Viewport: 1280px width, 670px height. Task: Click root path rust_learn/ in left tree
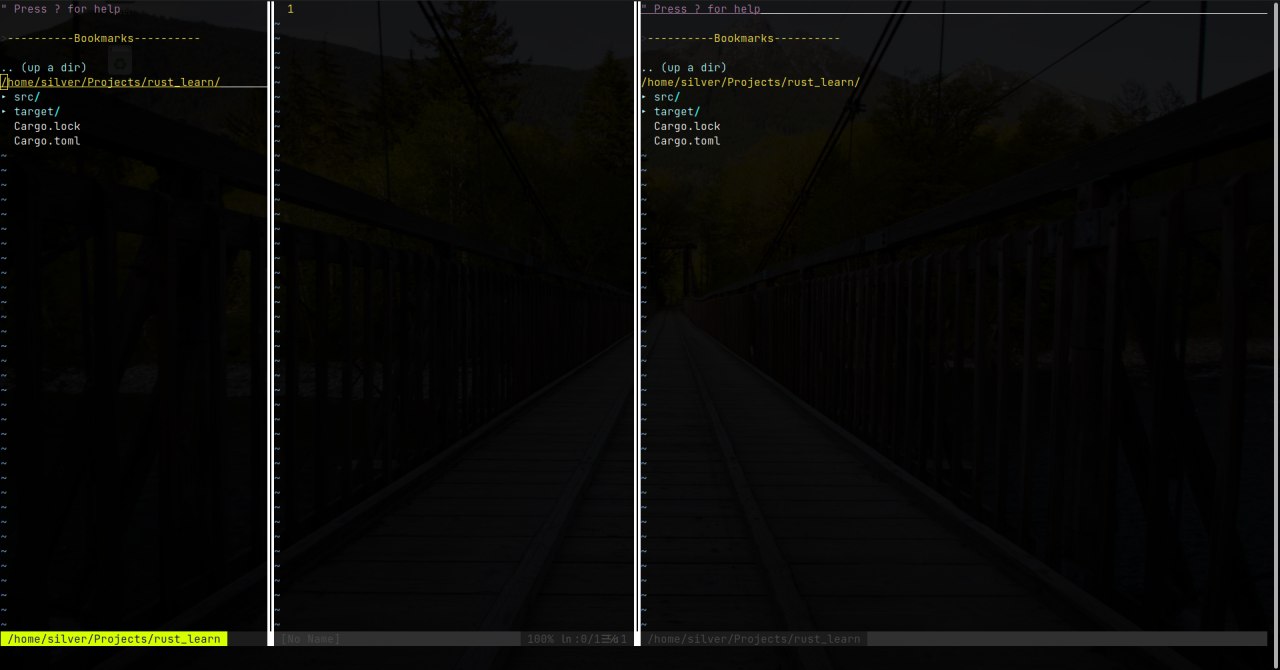click(111, 82)
